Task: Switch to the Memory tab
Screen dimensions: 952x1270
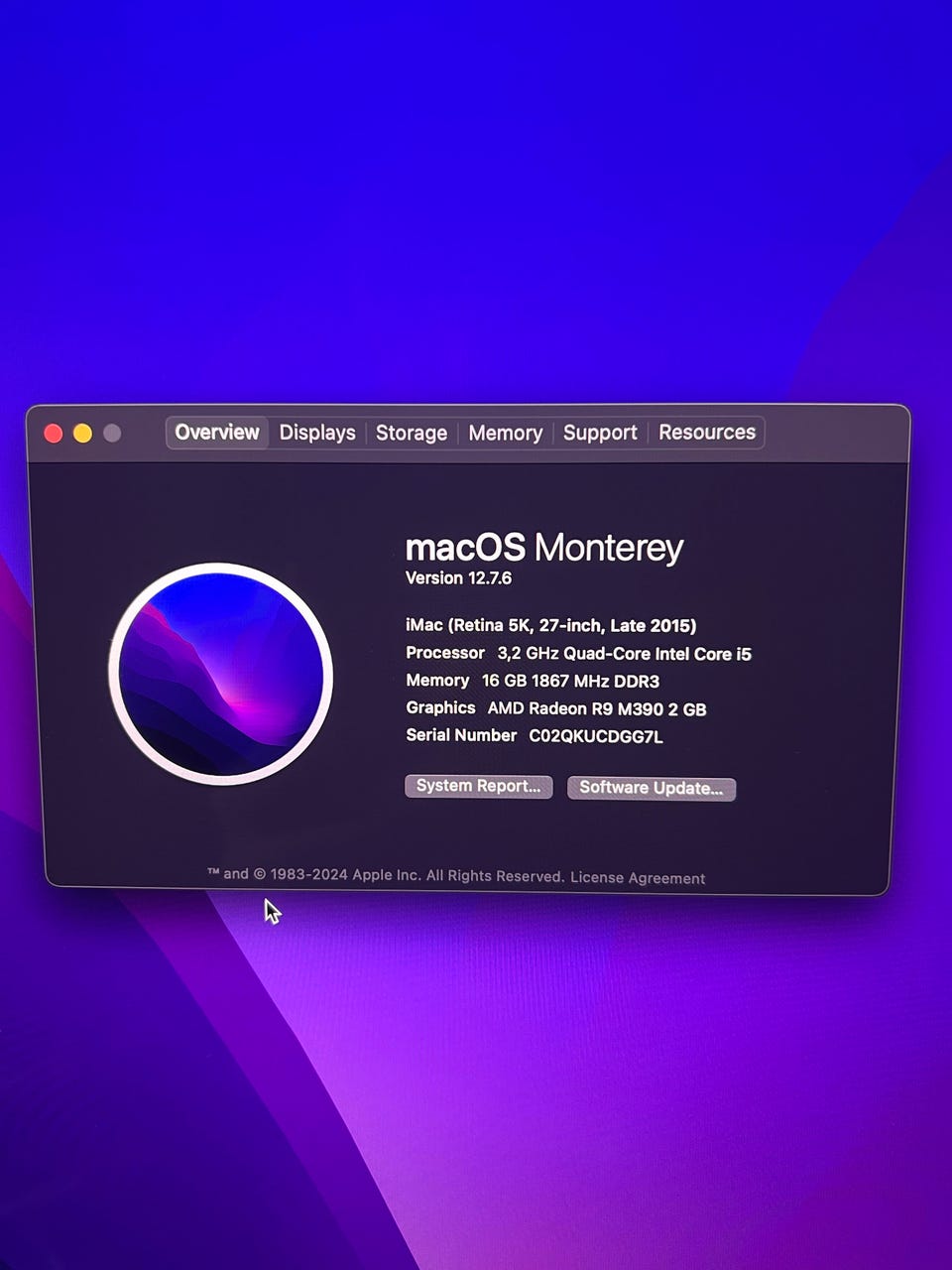Action: (506, 433)
